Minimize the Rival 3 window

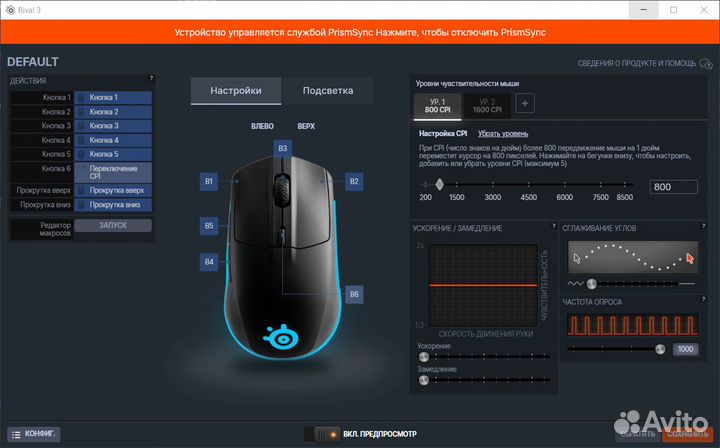coord(643,10)
